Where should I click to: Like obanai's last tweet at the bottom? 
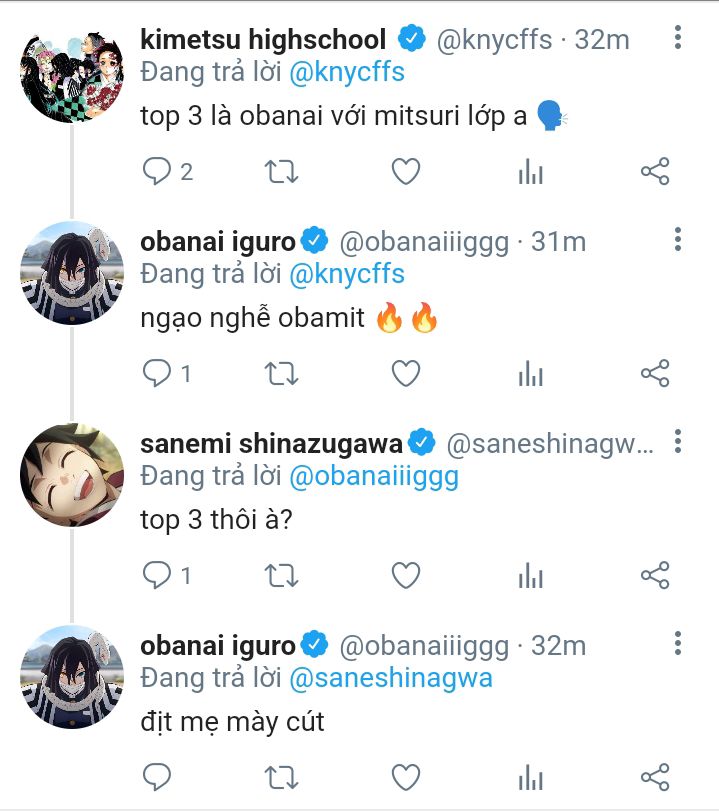[x=405, y=776]
